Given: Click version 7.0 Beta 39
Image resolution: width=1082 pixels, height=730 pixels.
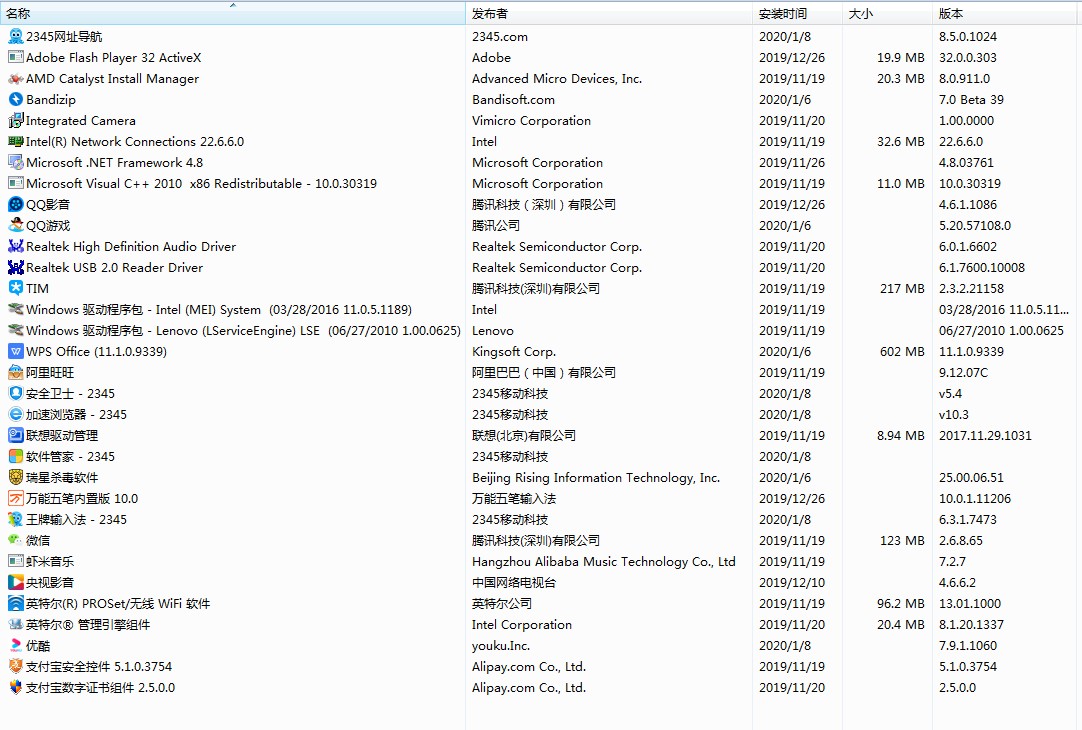Looking at the screenshot, I should click(x=971, y=99).
